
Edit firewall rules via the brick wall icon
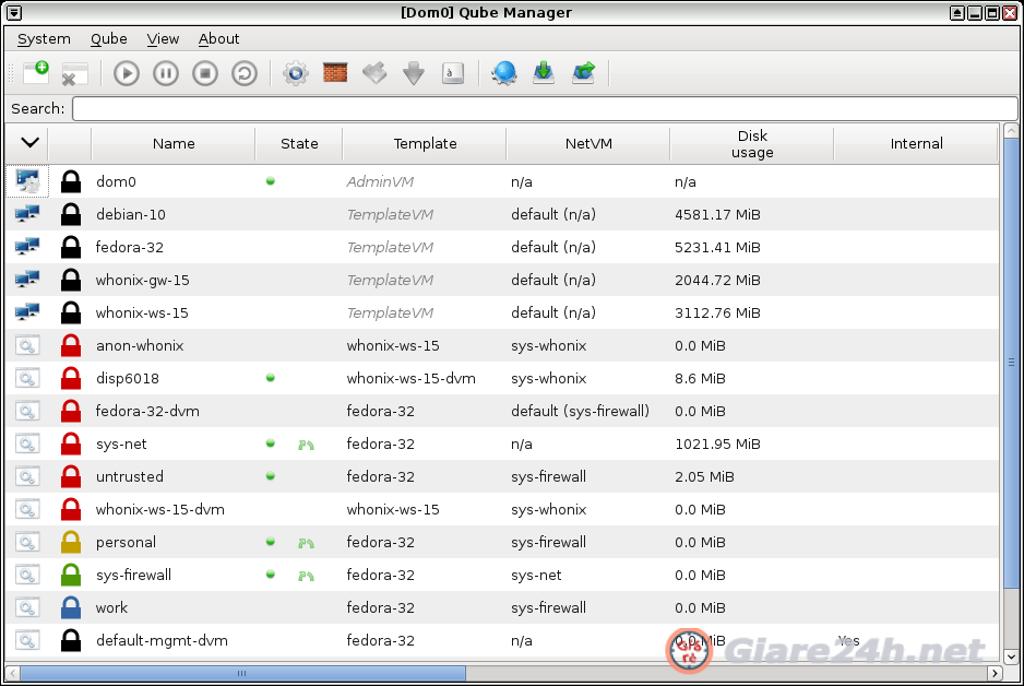(334, 72)
